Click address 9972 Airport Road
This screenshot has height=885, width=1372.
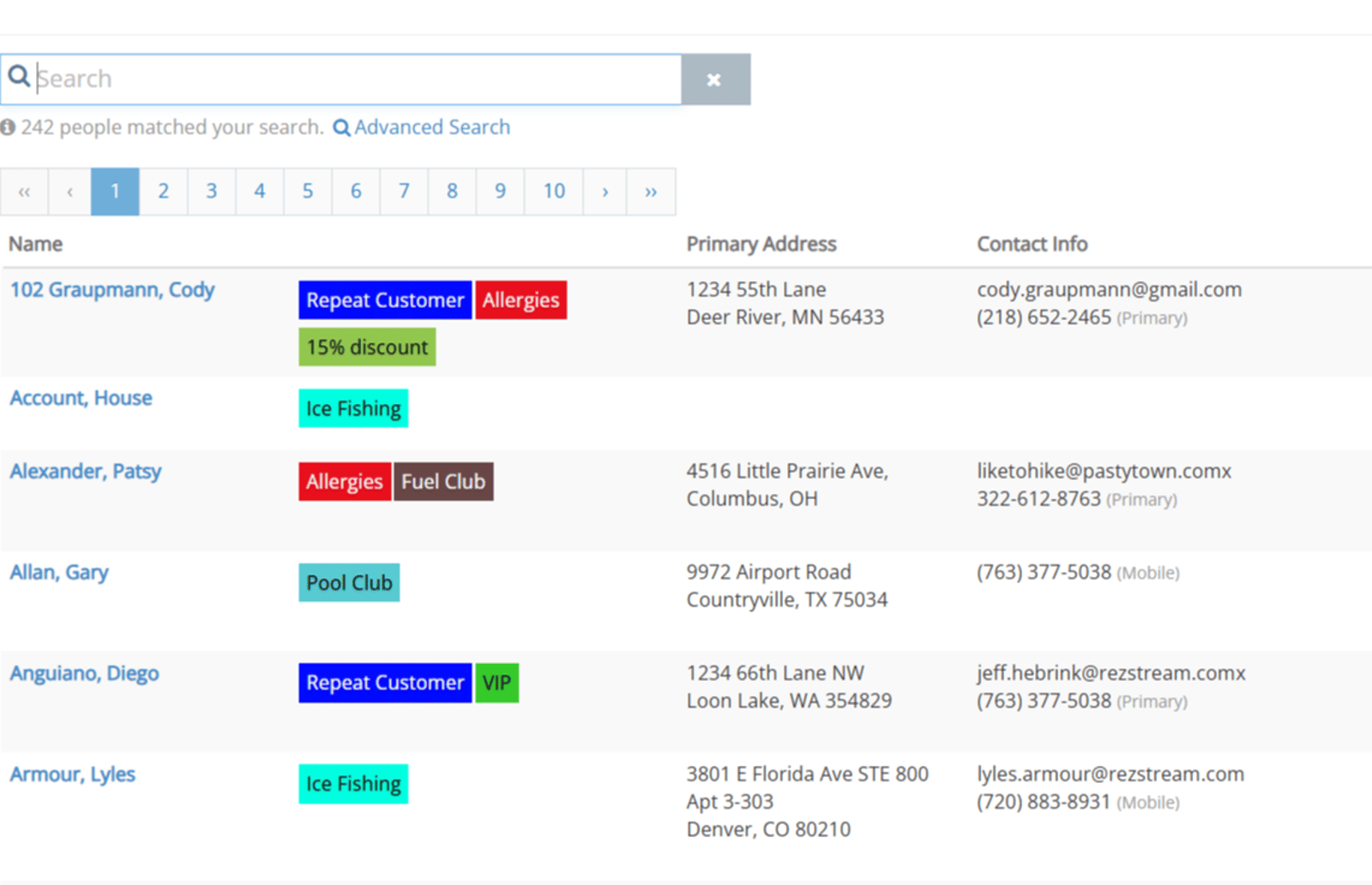(769, 572)
